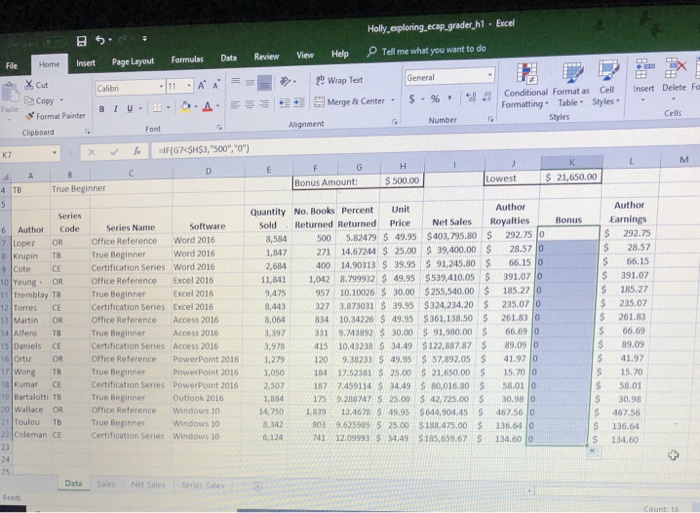The image size is (700, 513).
Task: Cut the selection with the scissors icon
Action: (x=37, y=85)
